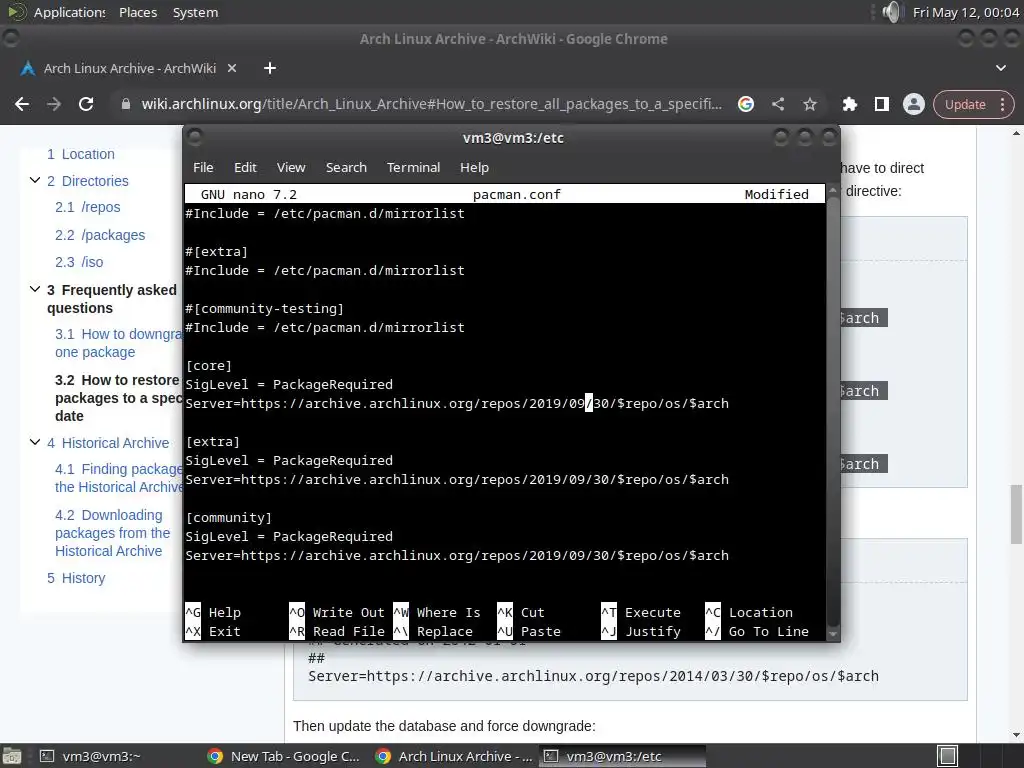Go to 4.2 Downloading packages section
1024x768 pixels.
(112, 533)
